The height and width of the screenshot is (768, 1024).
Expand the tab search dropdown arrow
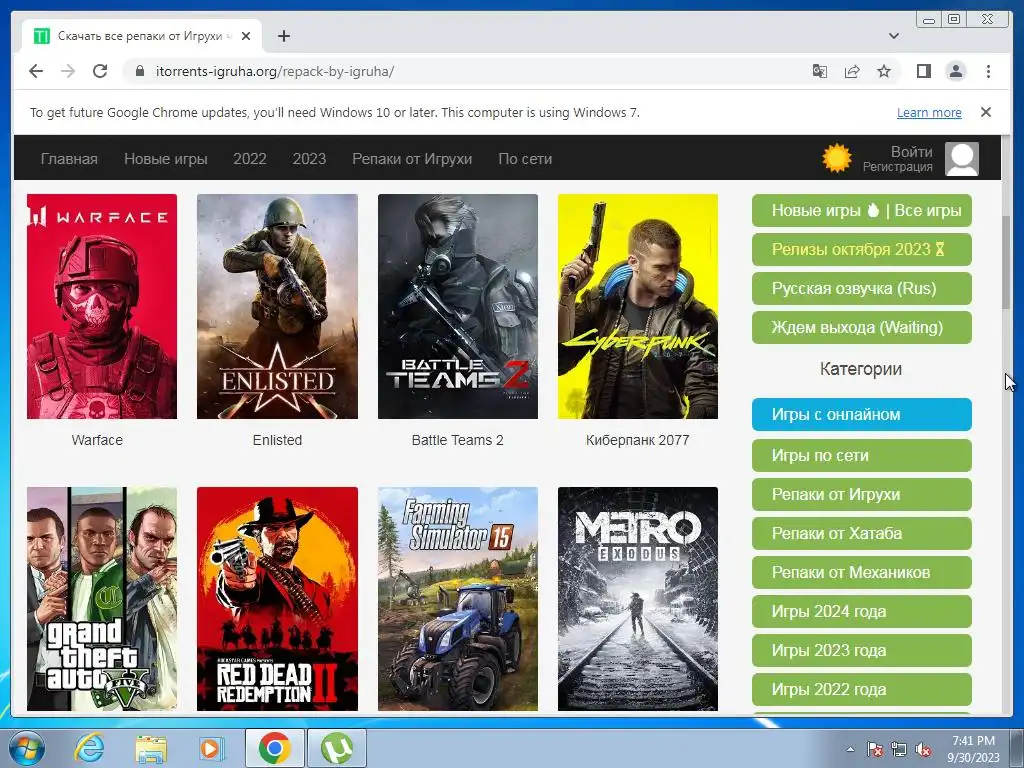point(893,36)
